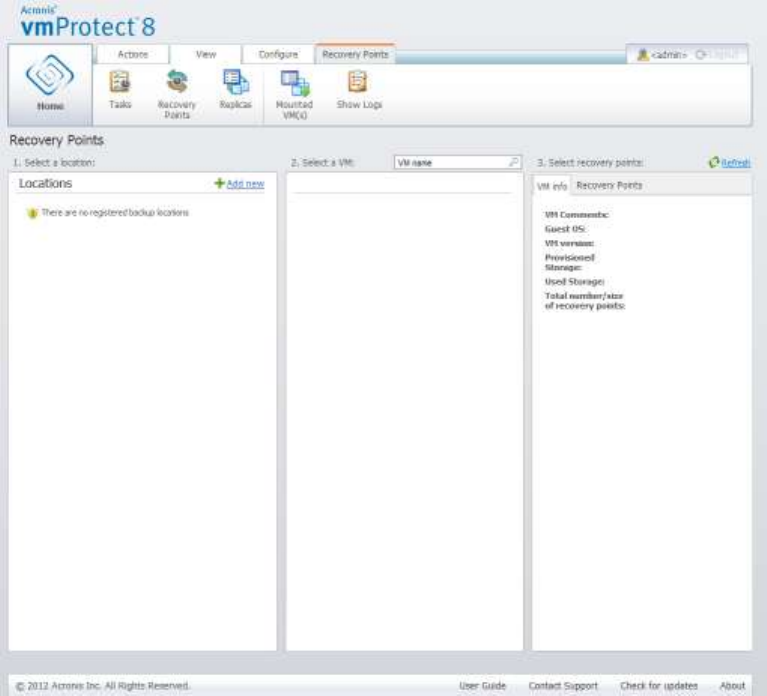Image resolution: width=767 pixels, height=696 pixels.
Task: Select the VM info tab
Action: pyautogui.click(x=552, y=186)
